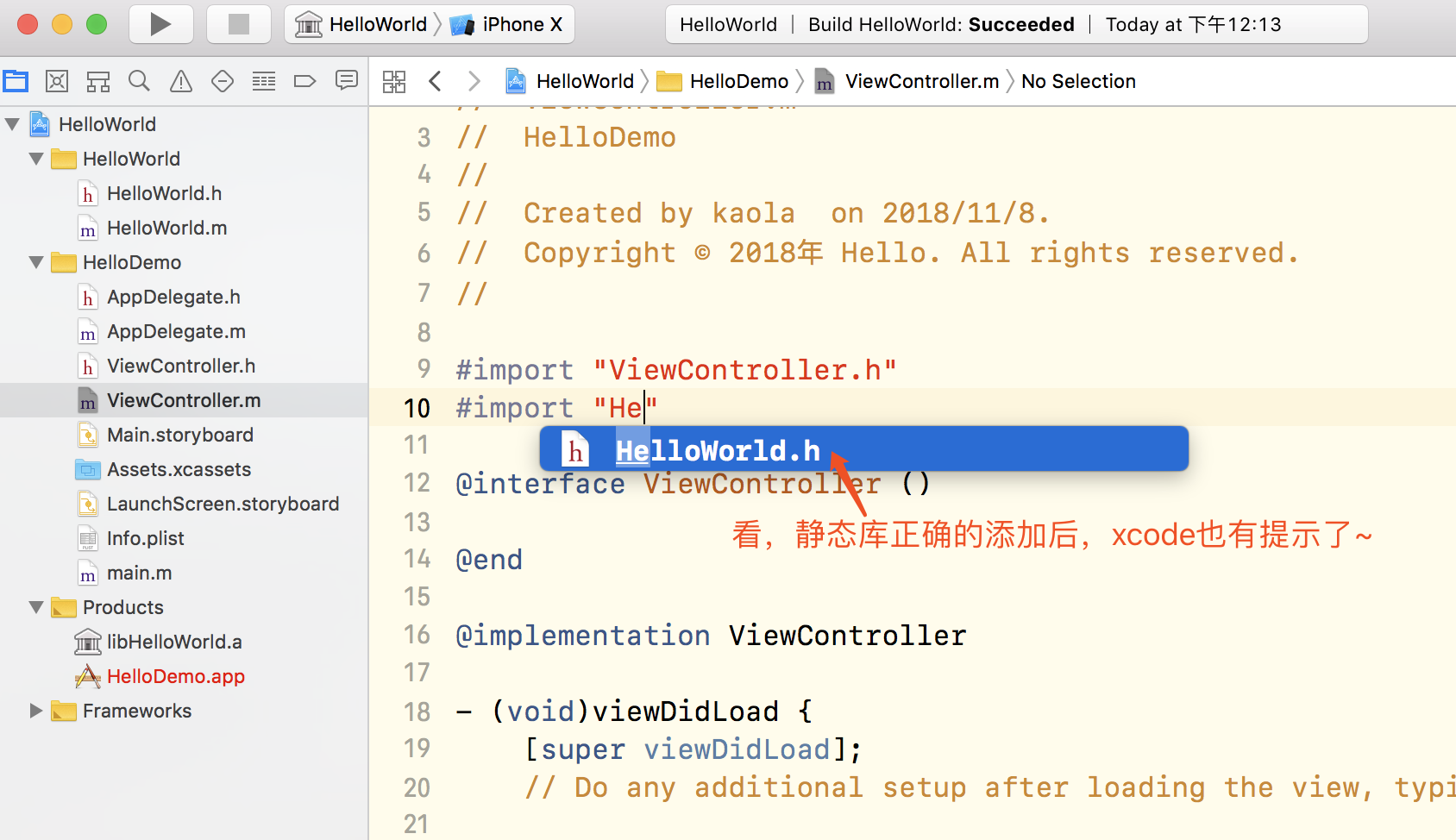This screenshot has height=840, width=1456.
Task: Click HelloWorld project in jump bar
Action: tap(570, 82)
